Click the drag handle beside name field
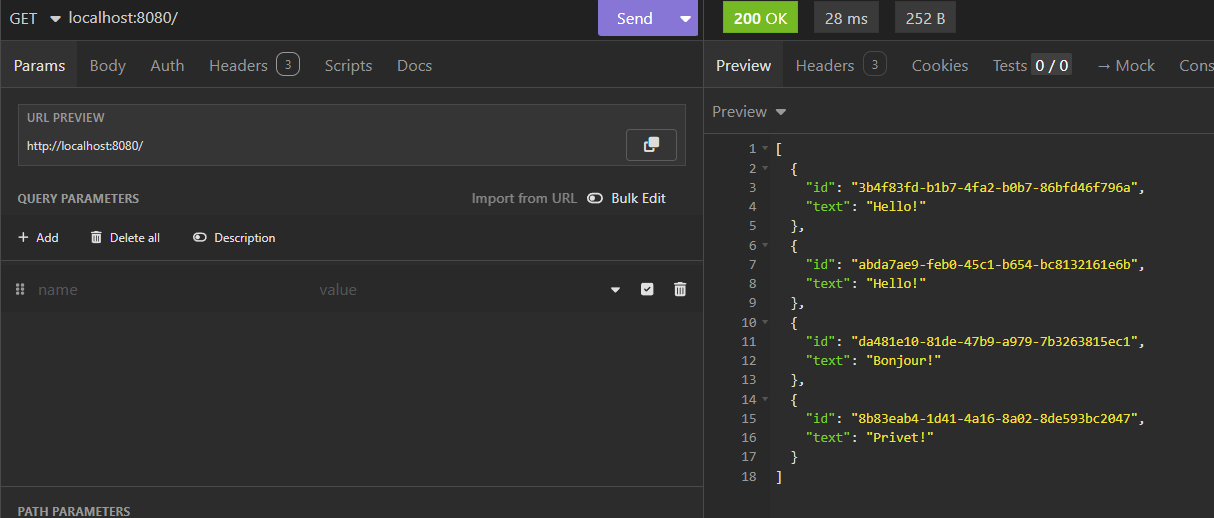Image resolution: width=1214 pixels, height=518 pixels. pyautogui.click(x=20, y=289)
